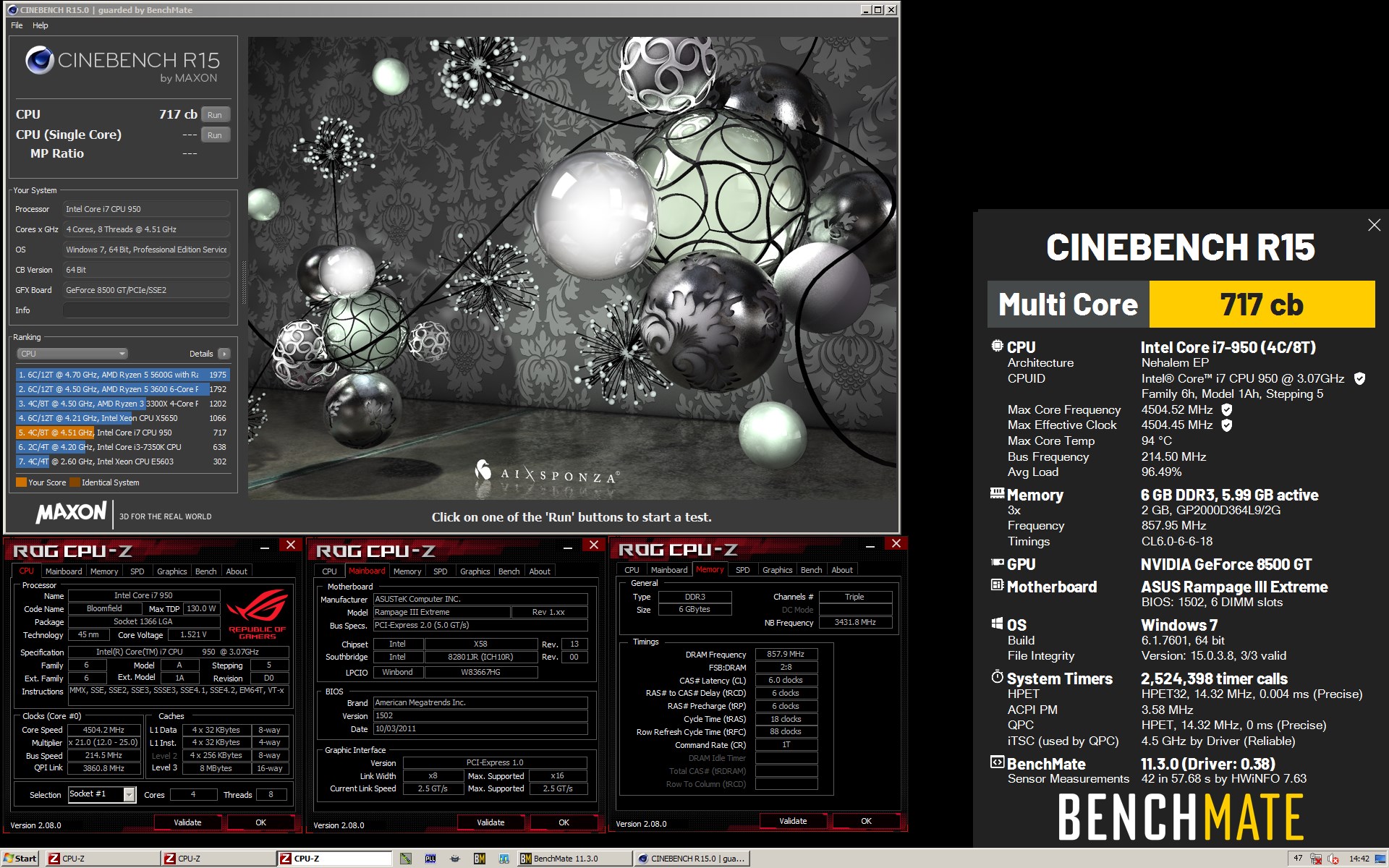
Task: Open Bench tab in CPU-Z window showing CPU tab
Action: (x=206, y=571)
